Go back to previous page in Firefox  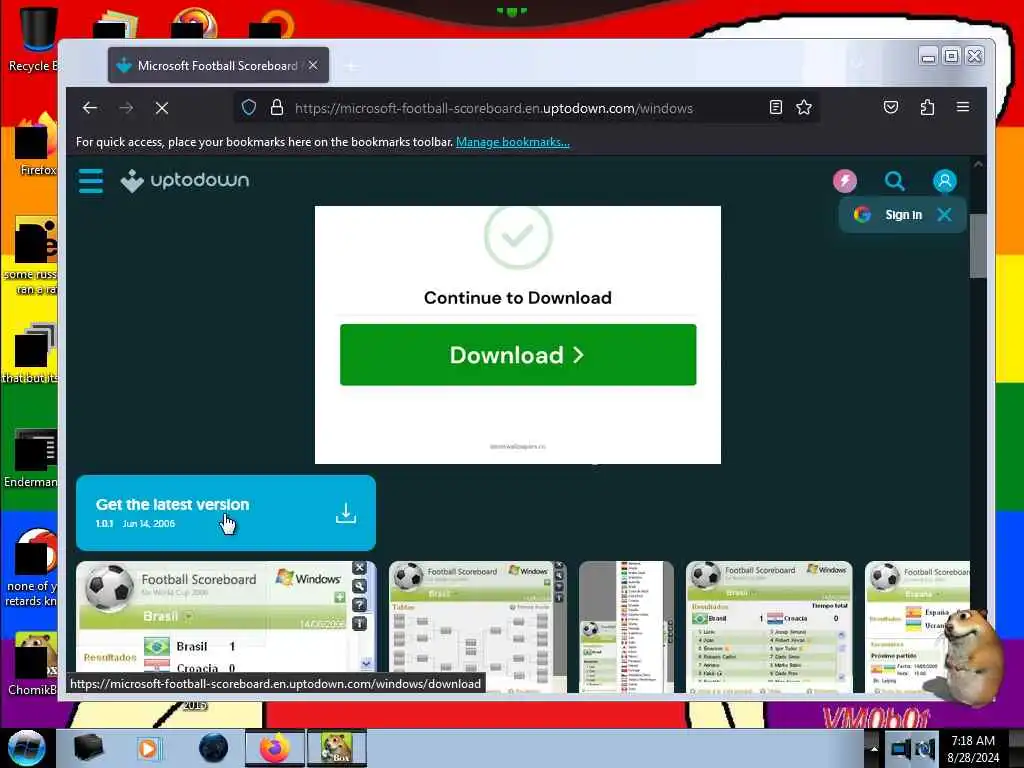coord(90,108)
